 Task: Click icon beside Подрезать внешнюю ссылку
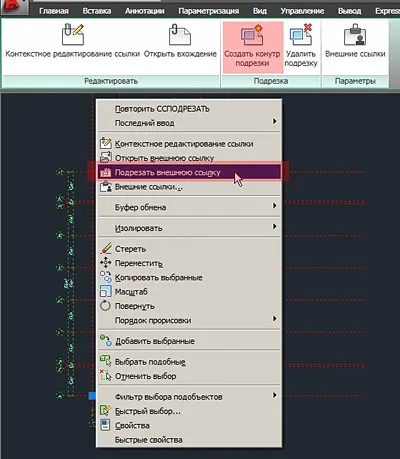pyautogui.click(x=106, y=172)
